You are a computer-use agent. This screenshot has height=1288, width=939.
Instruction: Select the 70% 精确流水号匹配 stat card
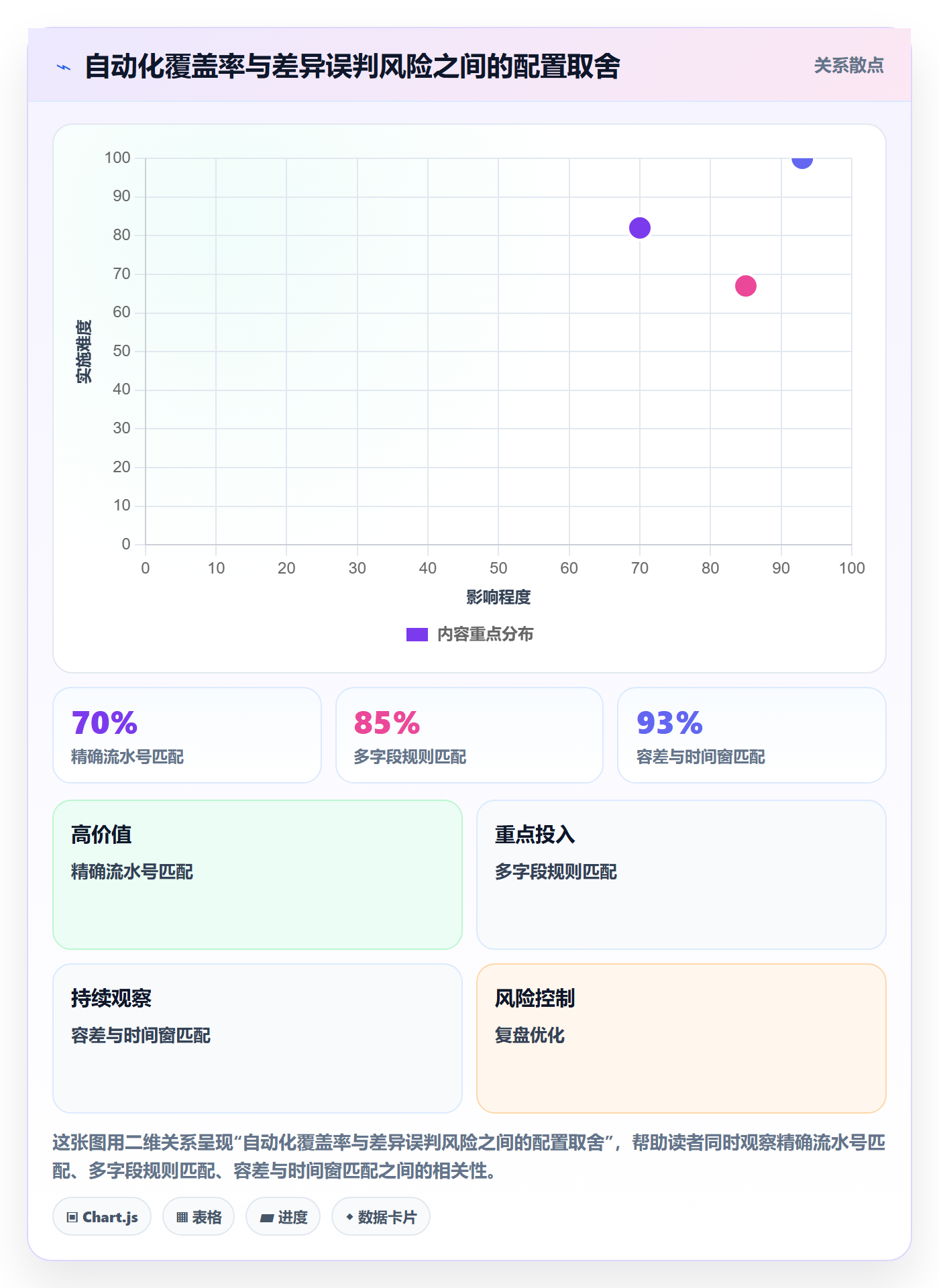(x=187, y=735)
